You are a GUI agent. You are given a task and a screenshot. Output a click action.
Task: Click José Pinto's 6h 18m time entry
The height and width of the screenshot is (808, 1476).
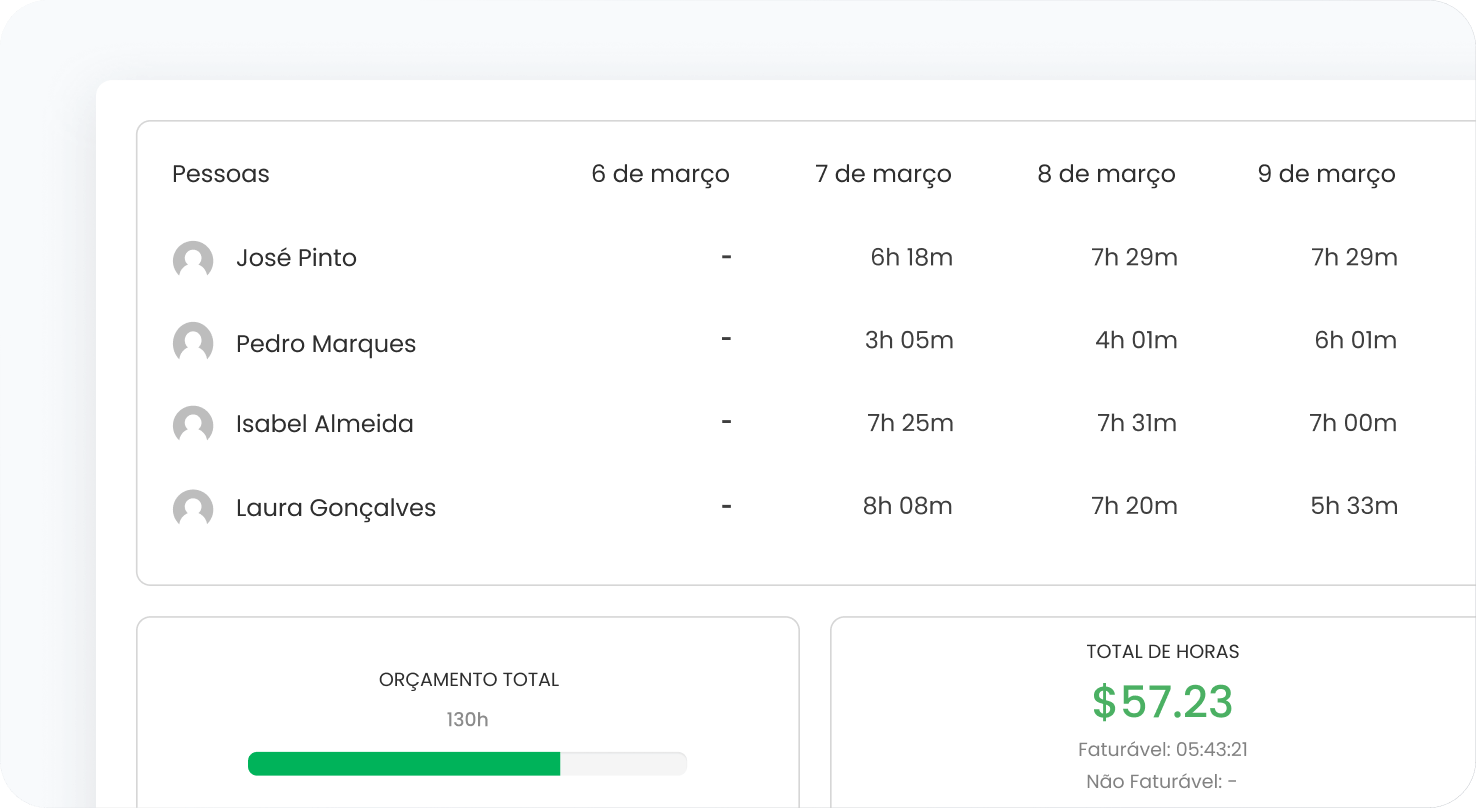911,258
